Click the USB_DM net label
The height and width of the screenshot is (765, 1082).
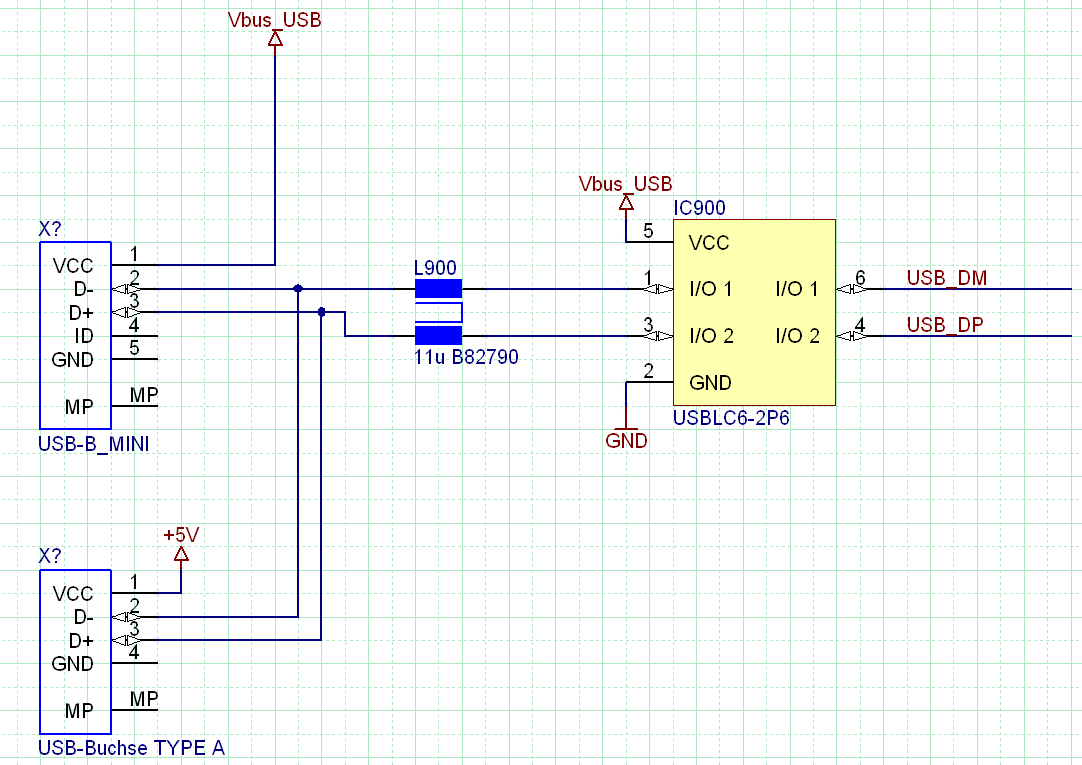pyautogui.click(x=945, y=279)
